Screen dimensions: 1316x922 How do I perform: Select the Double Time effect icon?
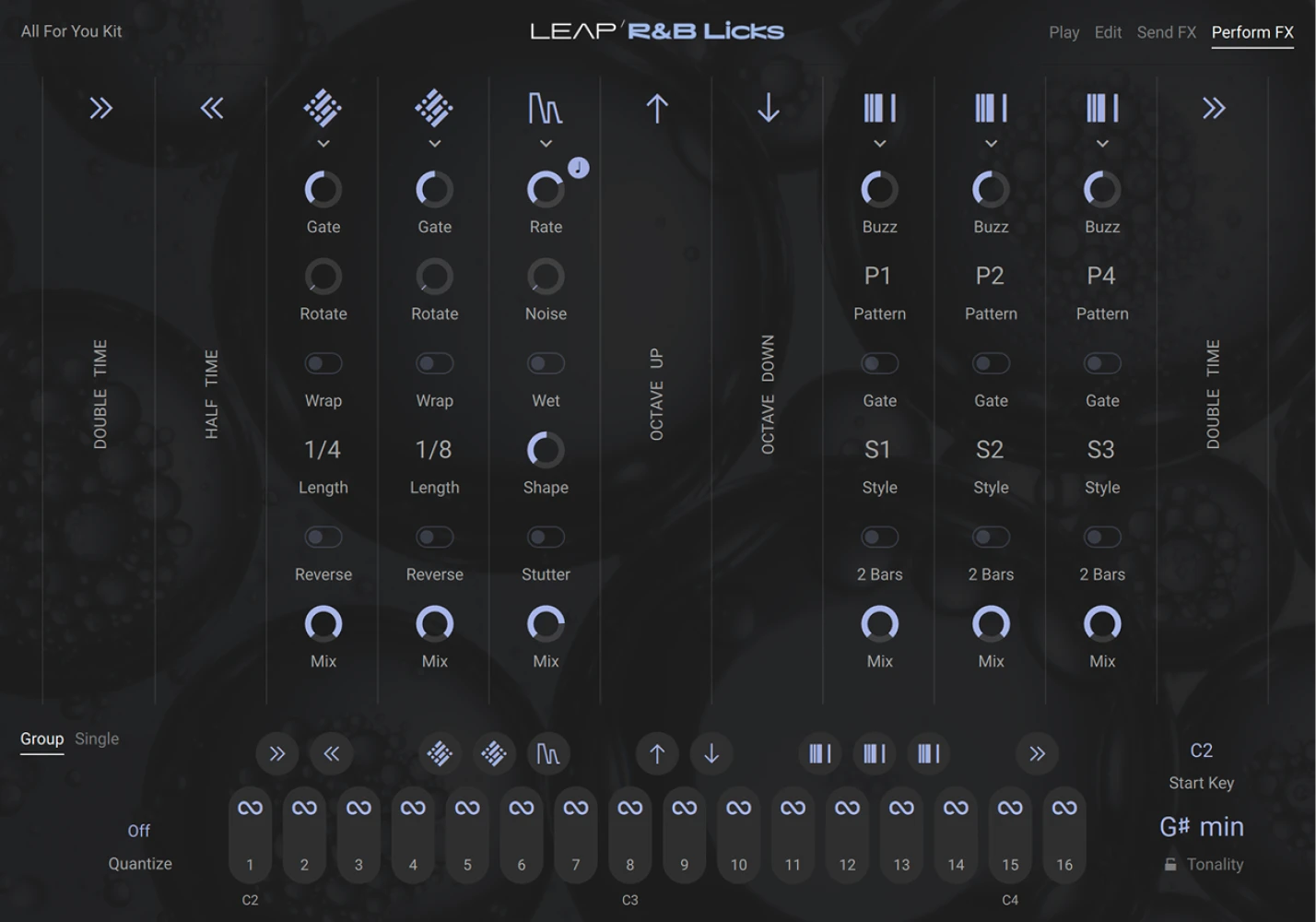click(x=100, y=108)
